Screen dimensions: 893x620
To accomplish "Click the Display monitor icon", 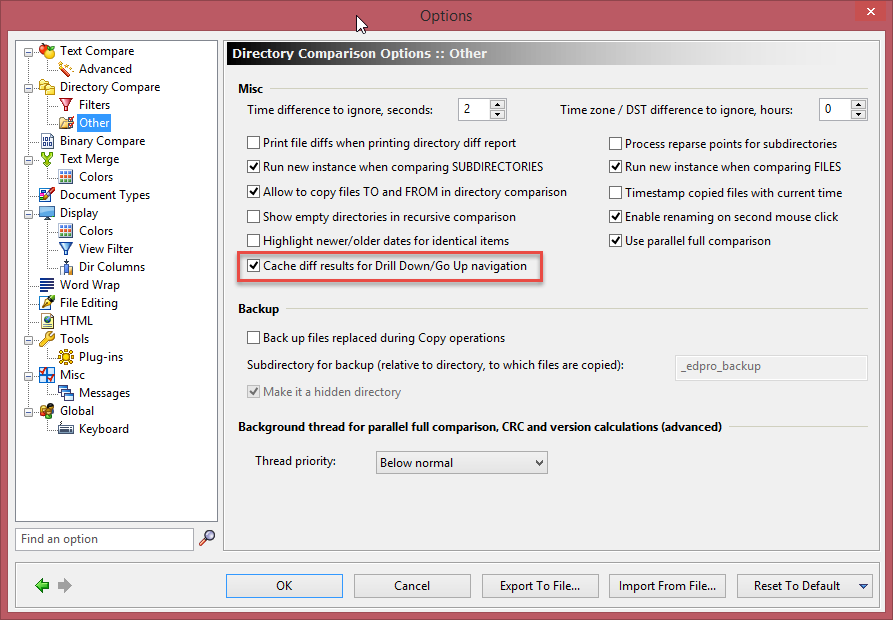I will tap(47, 213).
